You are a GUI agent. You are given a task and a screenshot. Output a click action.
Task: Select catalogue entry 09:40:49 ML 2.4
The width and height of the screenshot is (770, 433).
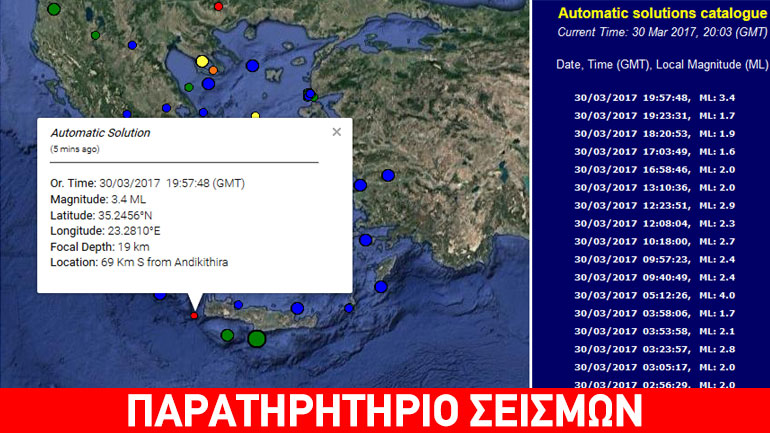pos(655,277)
